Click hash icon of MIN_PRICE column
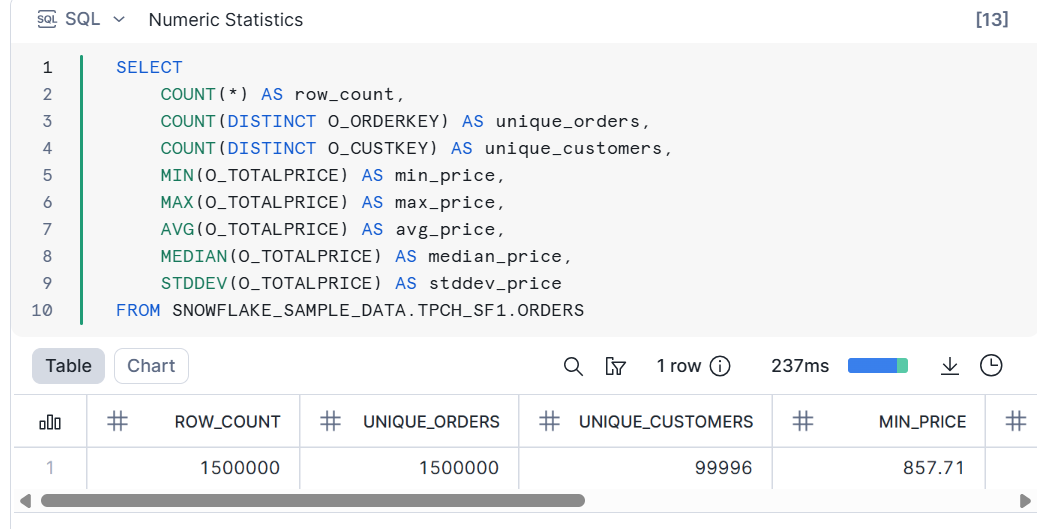Viewport: 1037px width, 529px height. pos(803,421)
